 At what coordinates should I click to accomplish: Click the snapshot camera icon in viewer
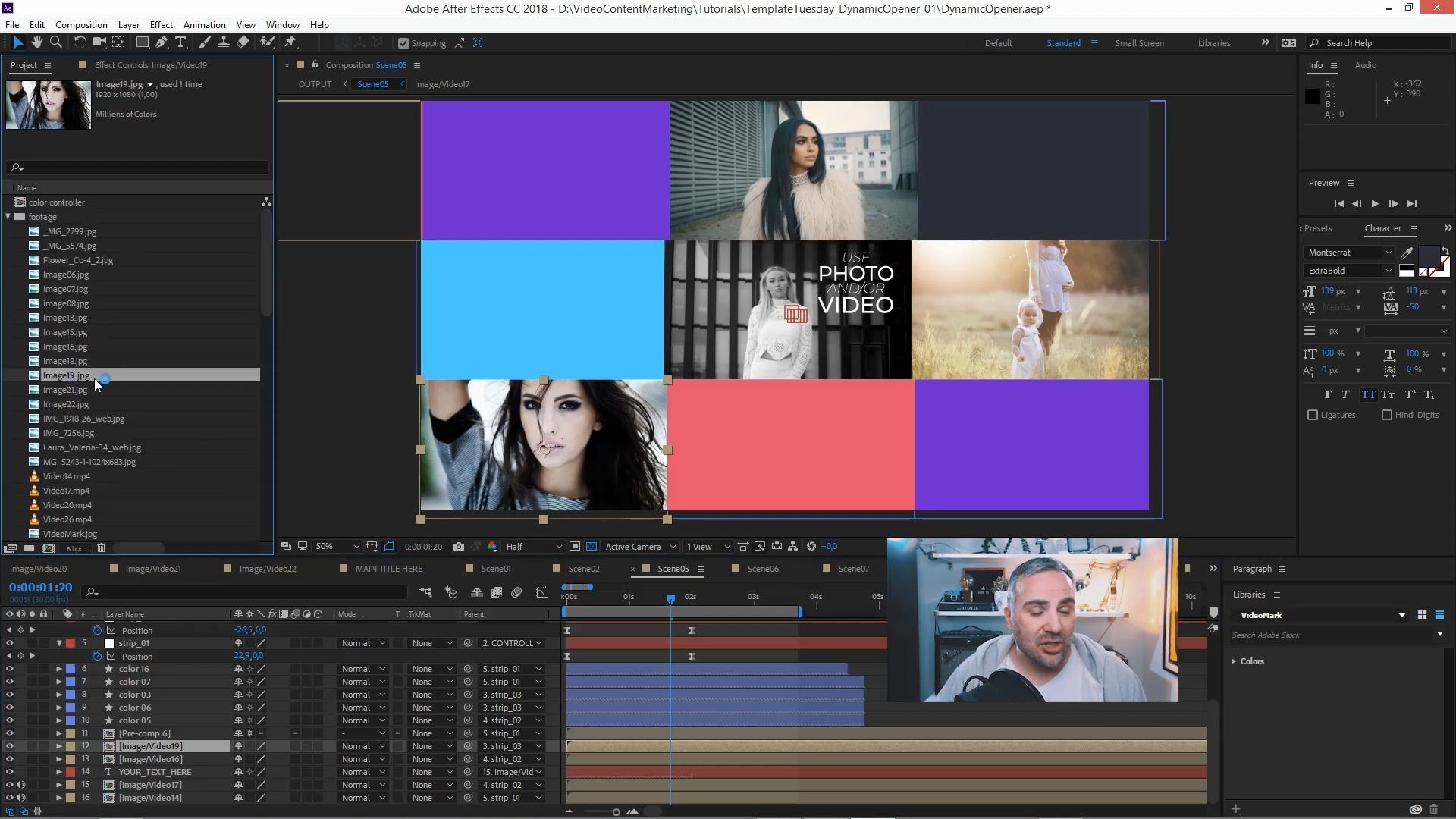458,546
